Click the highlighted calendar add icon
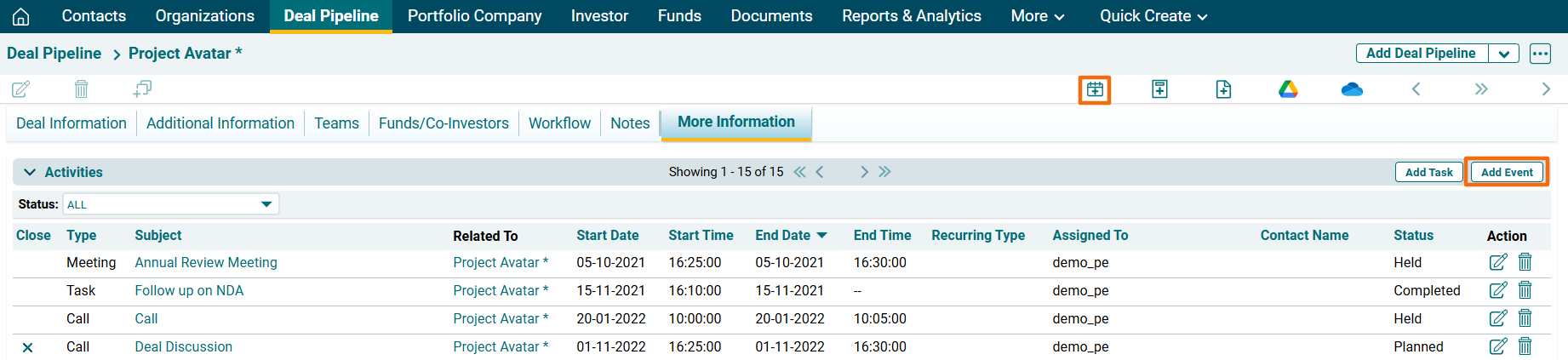The image size is (1568, 360). pos(1095,89)
